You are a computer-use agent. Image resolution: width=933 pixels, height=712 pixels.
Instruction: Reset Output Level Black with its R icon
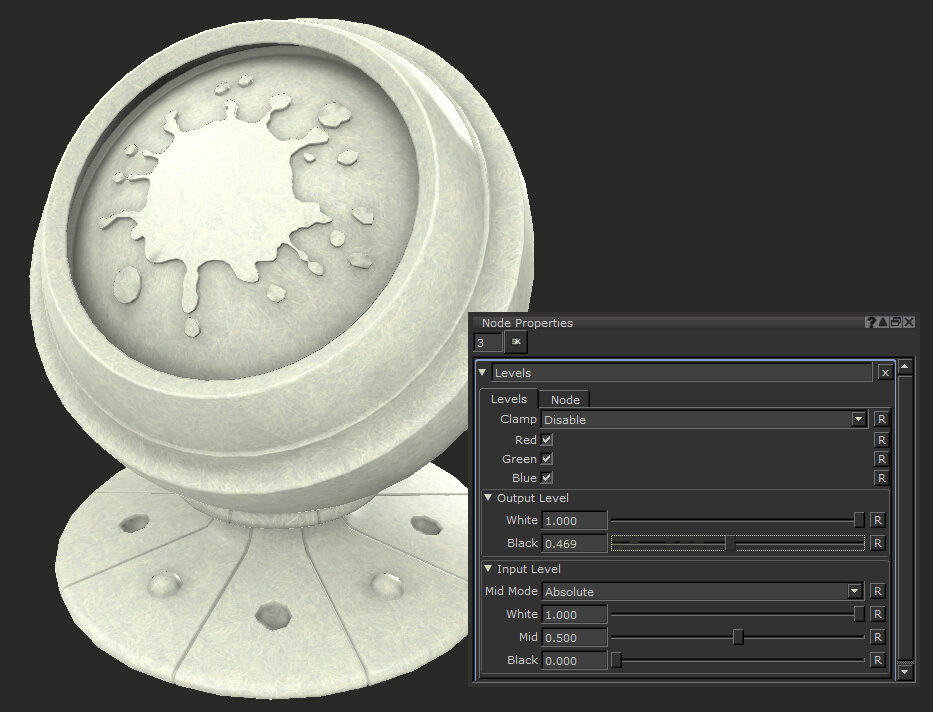(877, 544)
